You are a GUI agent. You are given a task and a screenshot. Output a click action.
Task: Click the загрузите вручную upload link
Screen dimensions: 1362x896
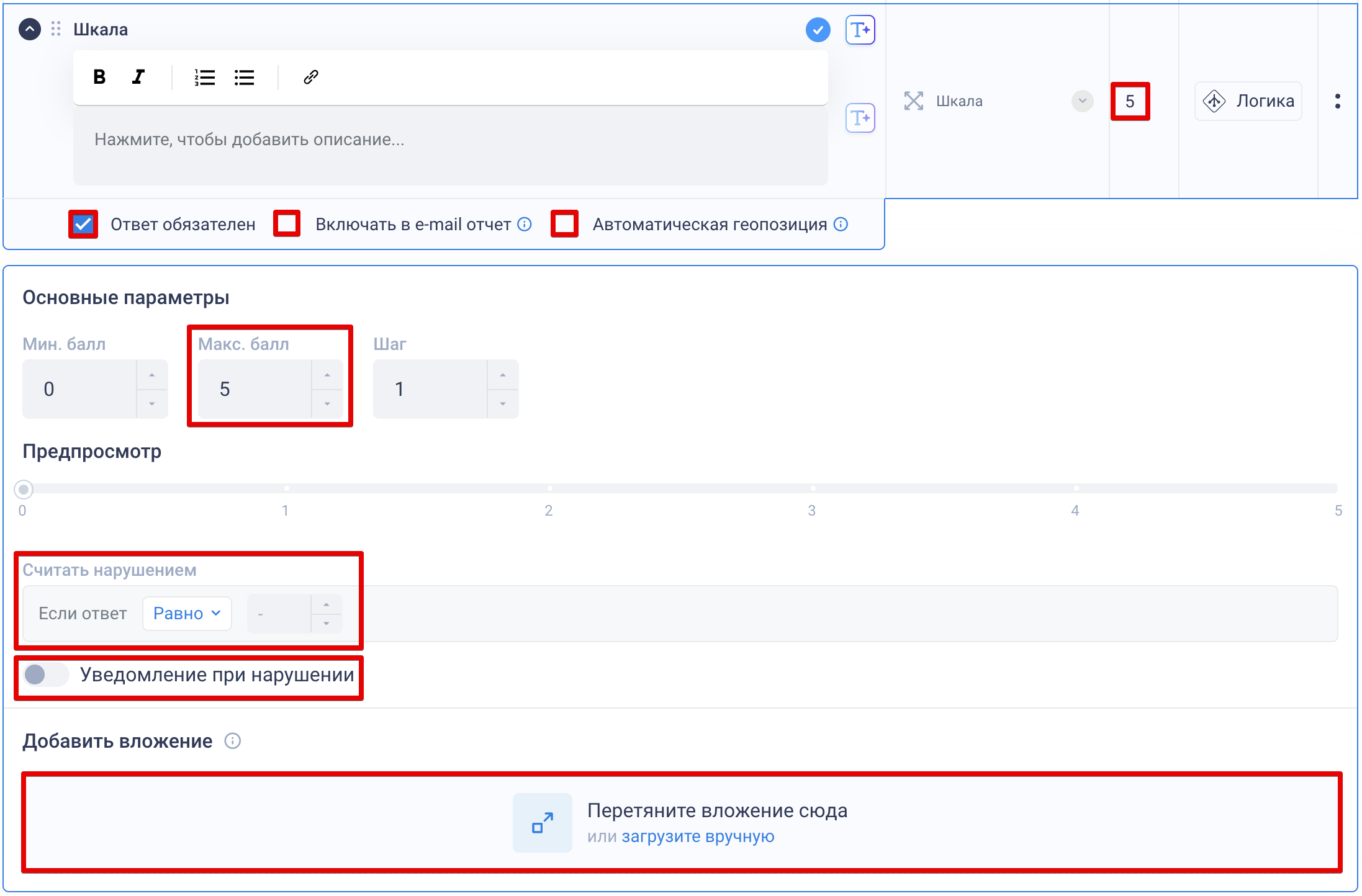[698, 836]
